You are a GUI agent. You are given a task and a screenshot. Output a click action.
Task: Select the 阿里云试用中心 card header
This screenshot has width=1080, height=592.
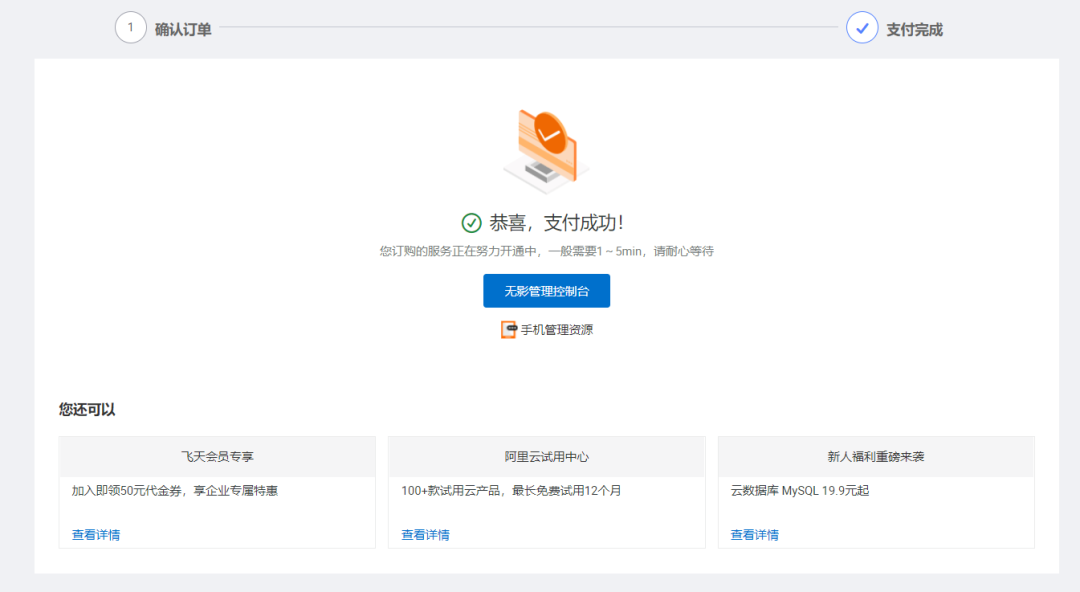[x=546, y=456]
